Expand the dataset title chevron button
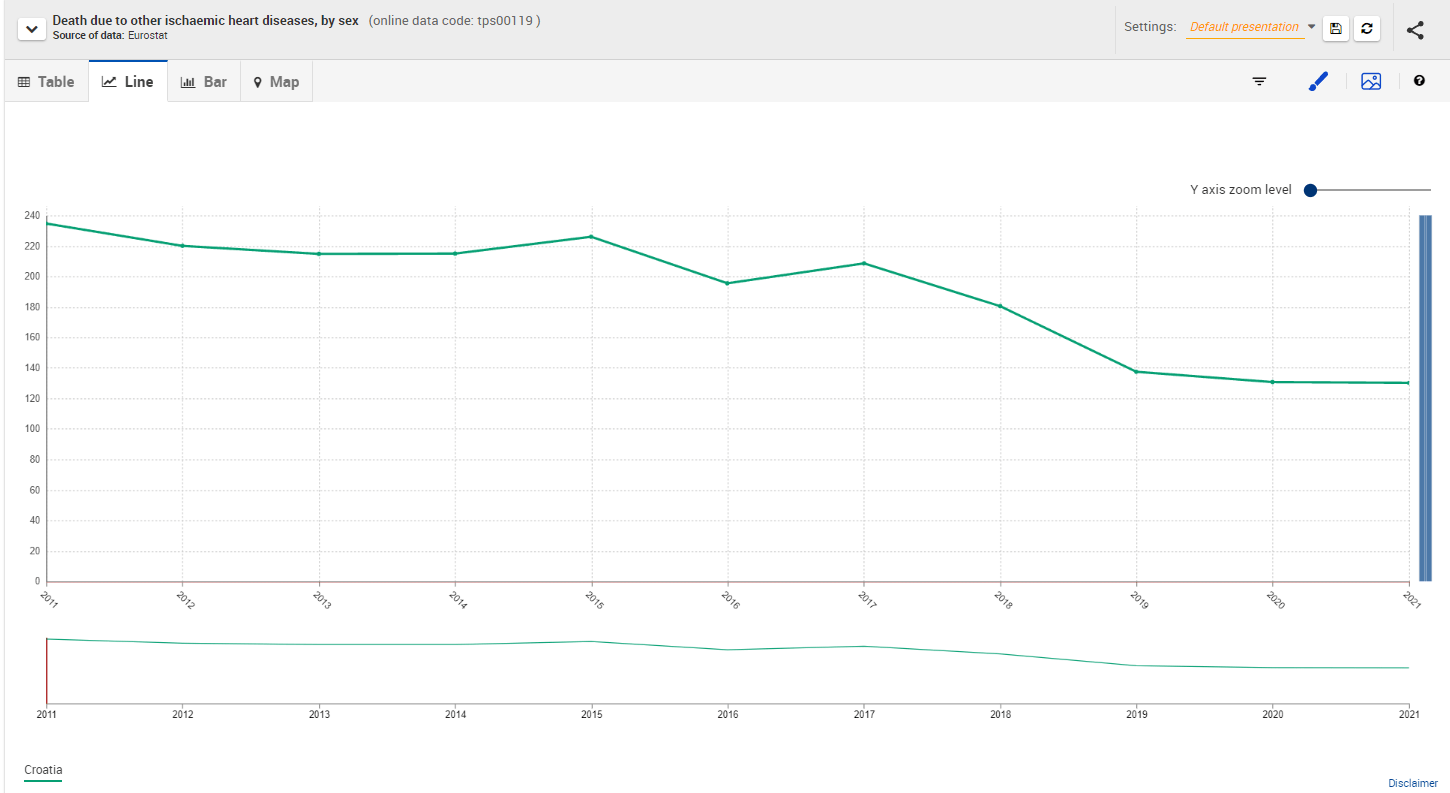1450x793 pixels. (31, 29)
